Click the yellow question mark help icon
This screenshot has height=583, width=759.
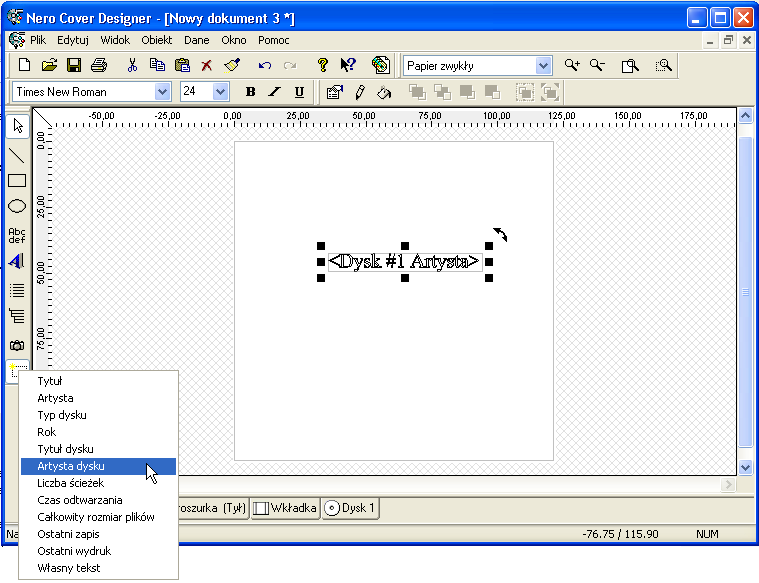pos(323,65)
